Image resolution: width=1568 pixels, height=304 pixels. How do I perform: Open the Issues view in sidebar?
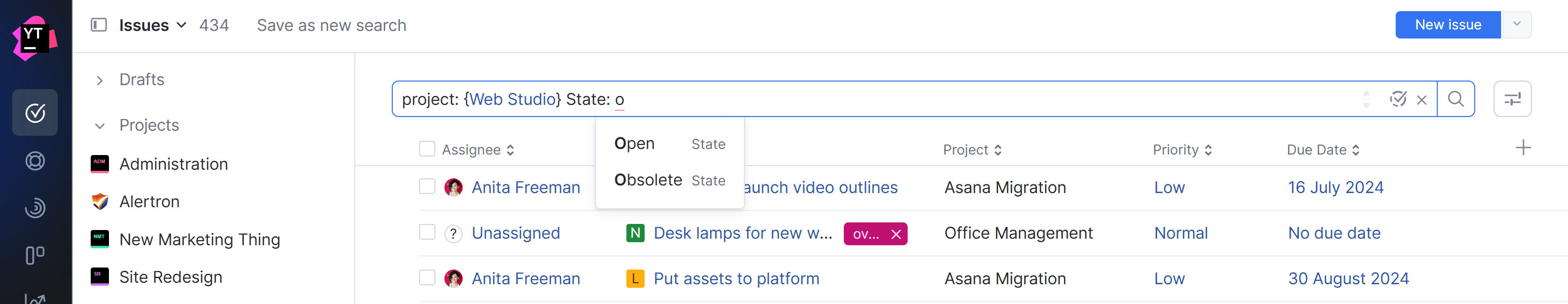[34, 112]
